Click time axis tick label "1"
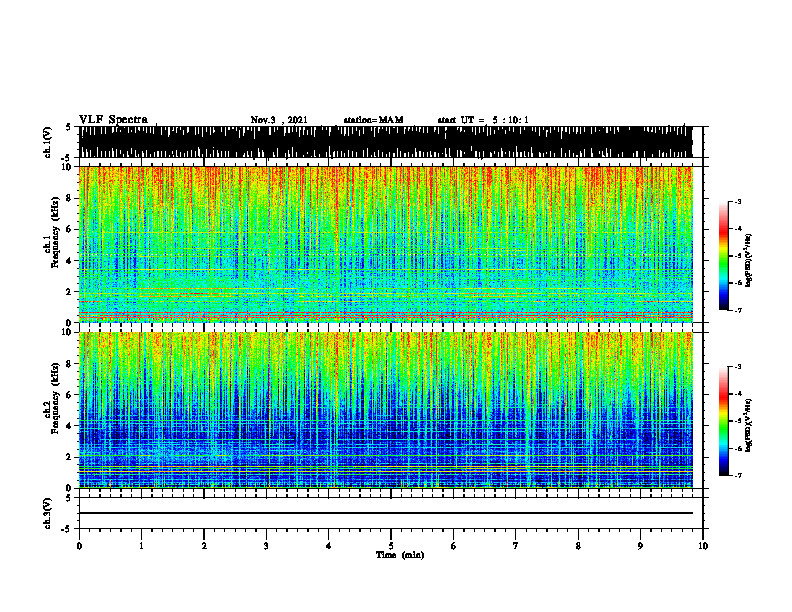 (141, 546)
